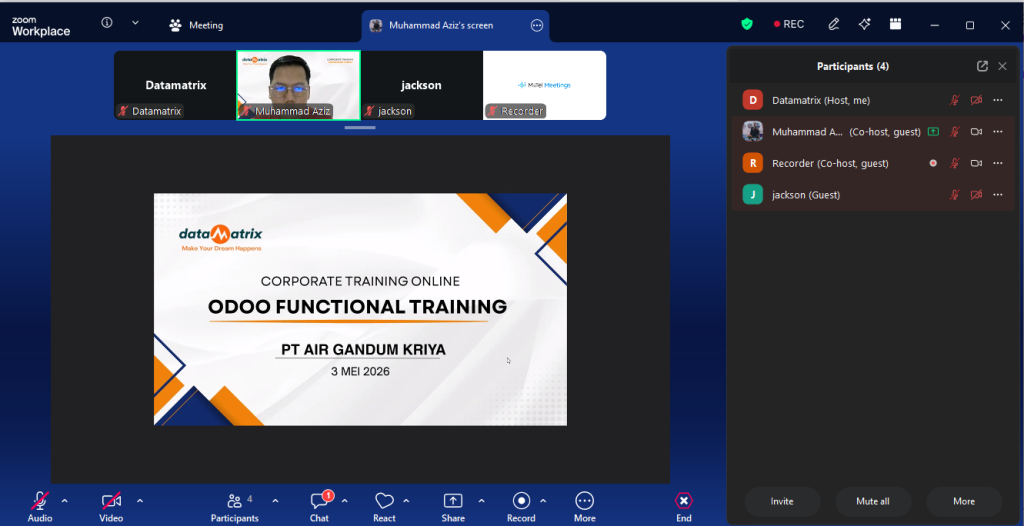
Task: Toggle Muhammad Aziz's microphone in list
Action: pyautogui.click(x=954, y=132)
